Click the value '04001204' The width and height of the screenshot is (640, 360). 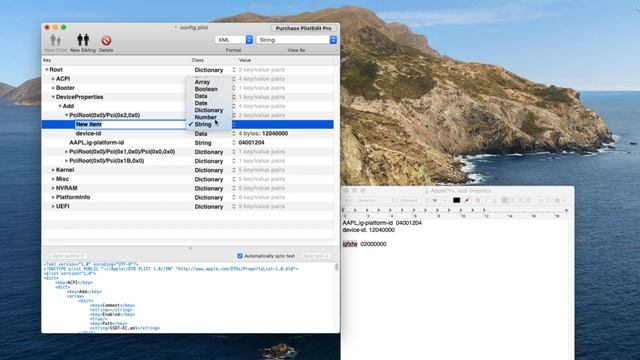coord(251,142)
